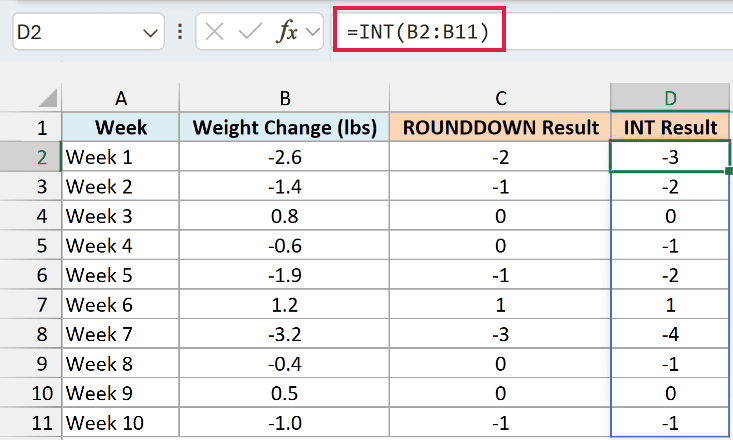This screenshot has height=440, width=733.
Task: Select the 'Week 7' cell
Action: (121, 334)
